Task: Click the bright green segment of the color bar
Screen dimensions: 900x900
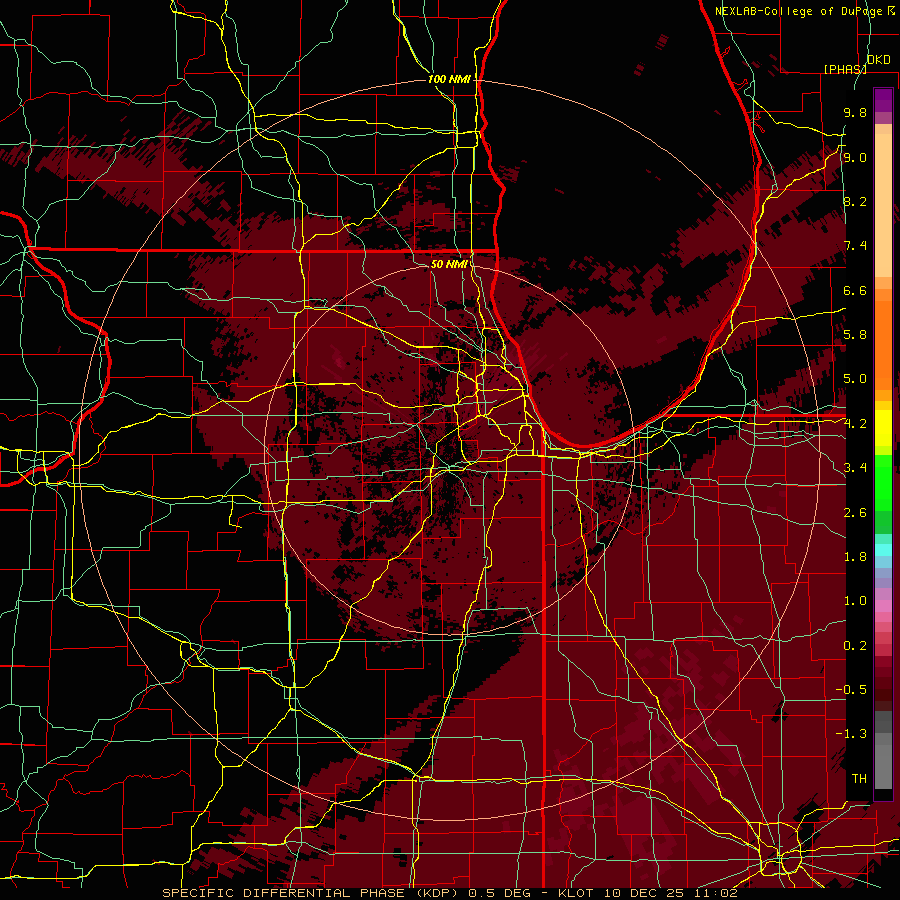Action: point(883,482)
